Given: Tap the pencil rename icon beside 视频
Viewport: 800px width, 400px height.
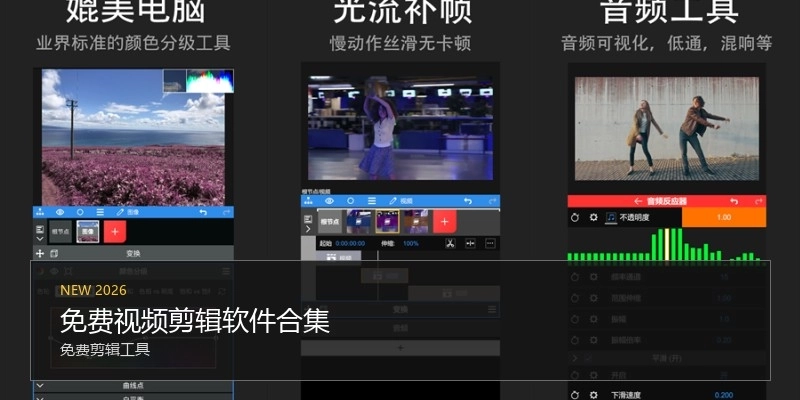Looking at the screenshot, I should point(393,201).
